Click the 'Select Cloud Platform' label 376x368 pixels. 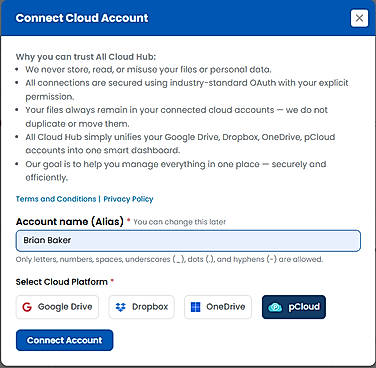[62, 282]
